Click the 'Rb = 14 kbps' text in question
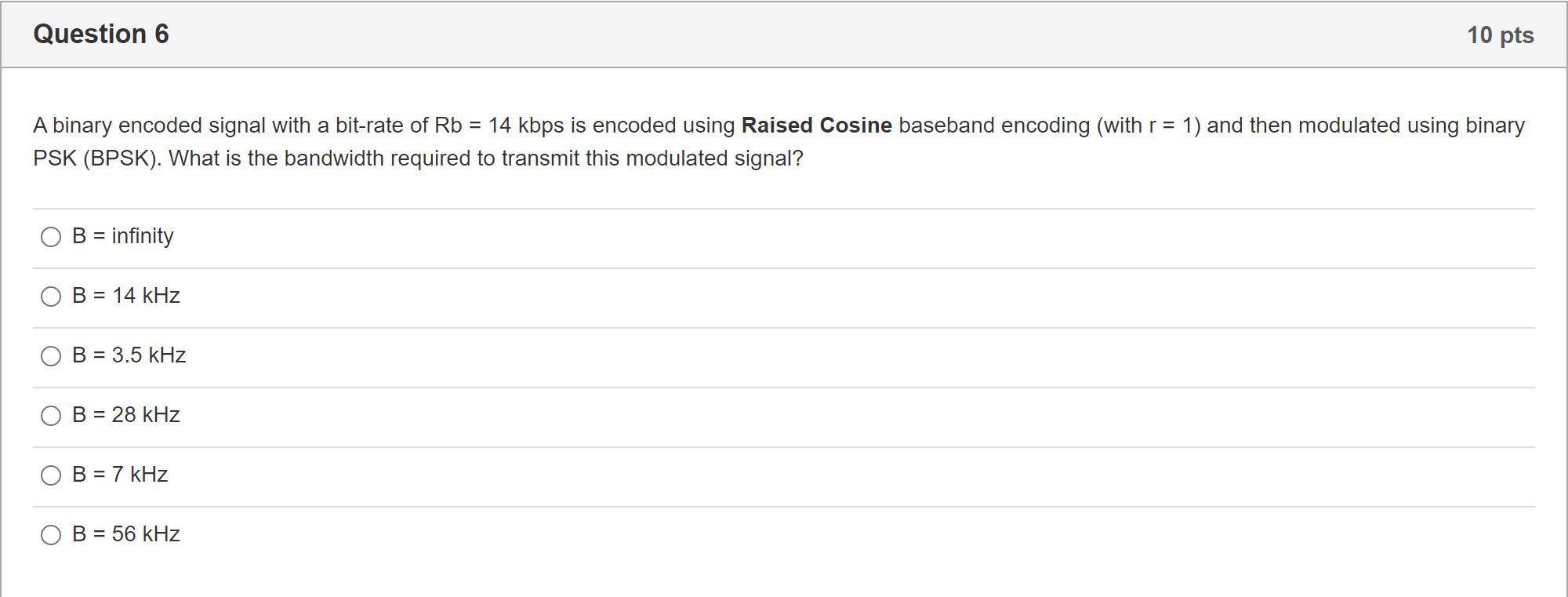The image size is (1568, 597). coord(499,126)
